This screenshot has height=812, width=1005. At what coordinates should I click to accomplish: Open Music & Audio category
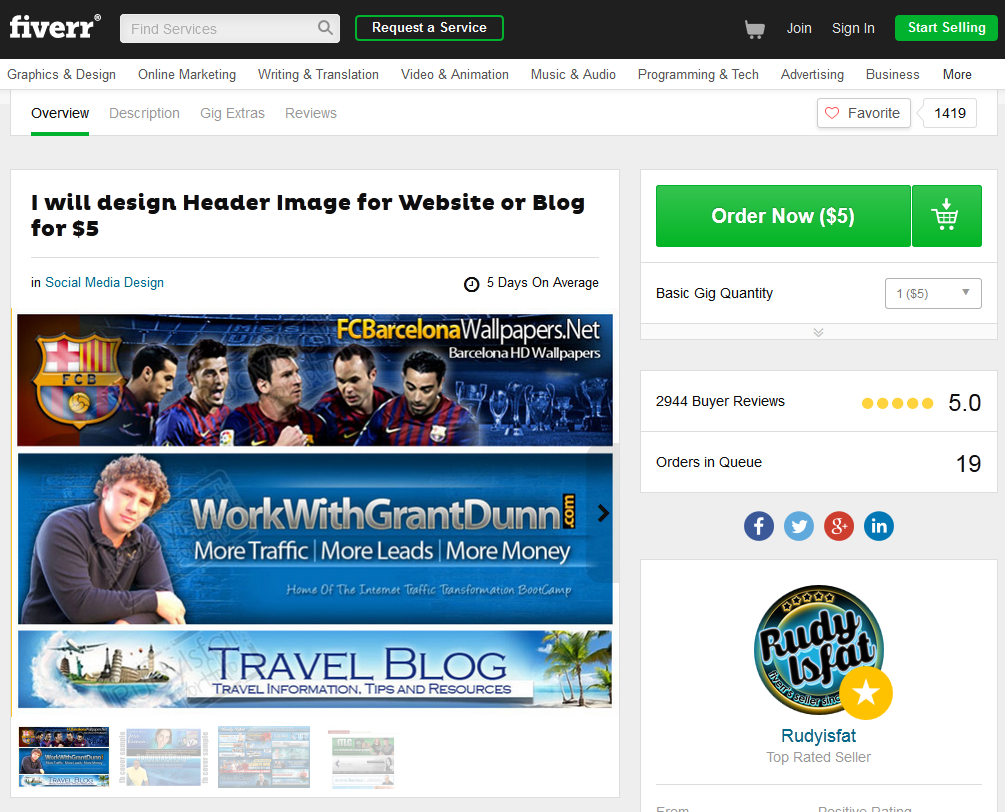coord(573,74)
